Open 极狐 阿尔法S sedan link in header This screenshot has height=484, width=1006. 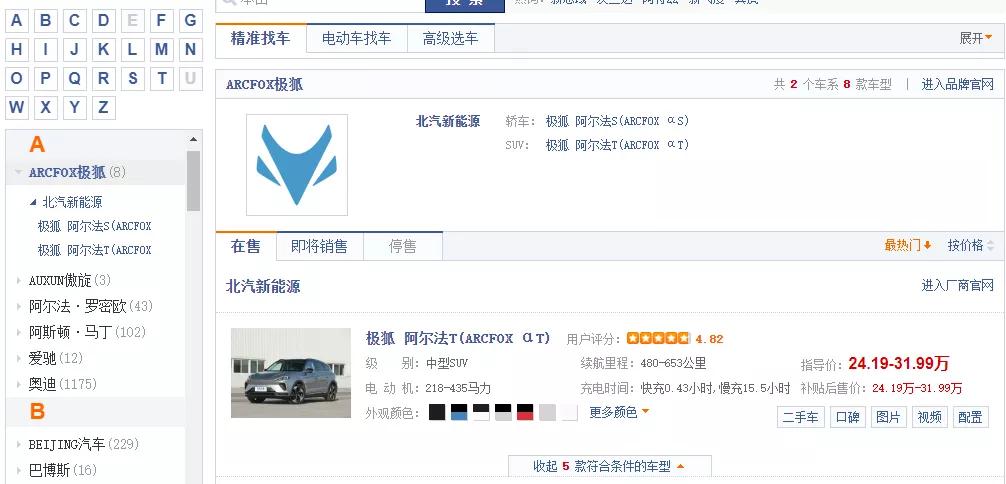pos(617,121)
